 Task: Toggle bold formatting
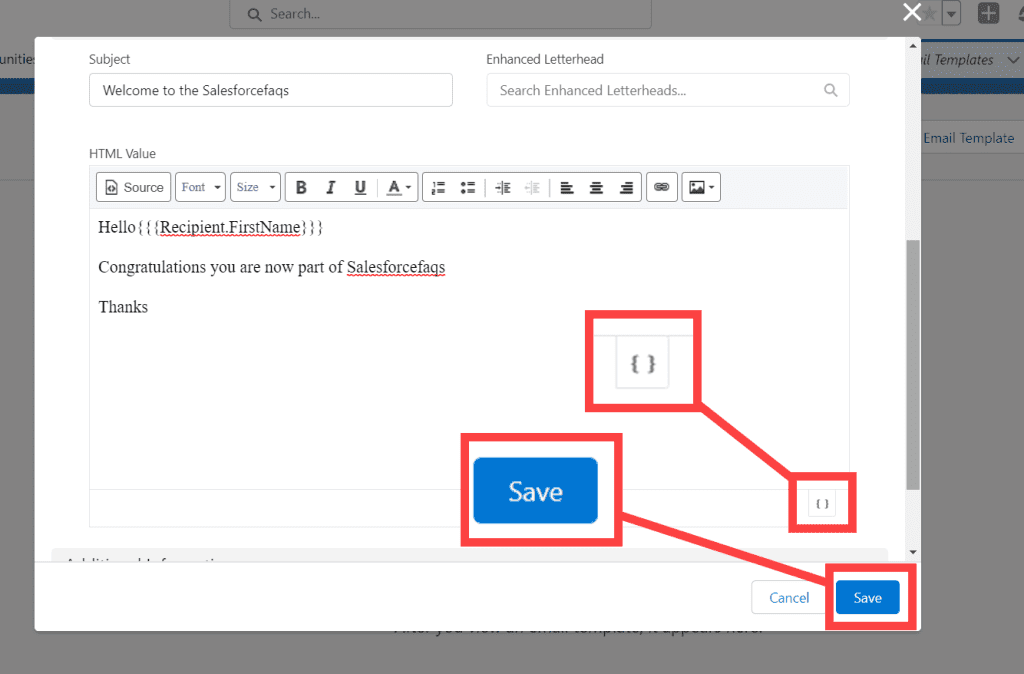click(x=301, y=187)
